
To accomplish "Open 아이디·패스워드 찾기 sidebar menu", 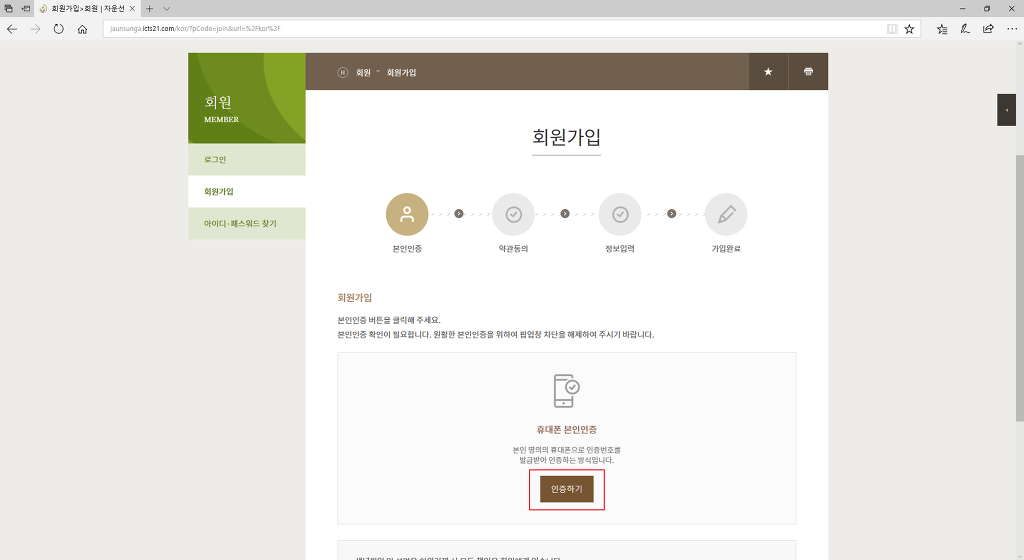I will tap(247, 223).
